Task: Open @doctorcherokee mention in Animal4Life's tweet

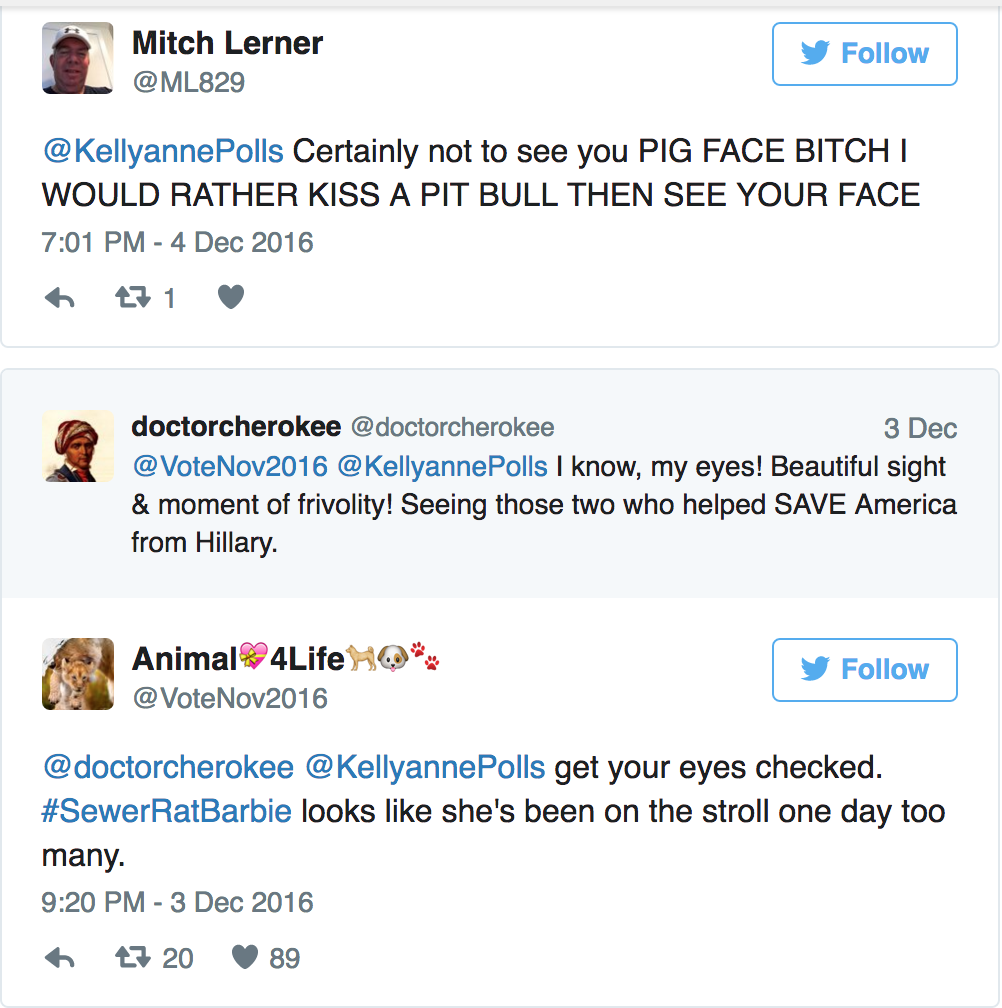Action: 168,767
